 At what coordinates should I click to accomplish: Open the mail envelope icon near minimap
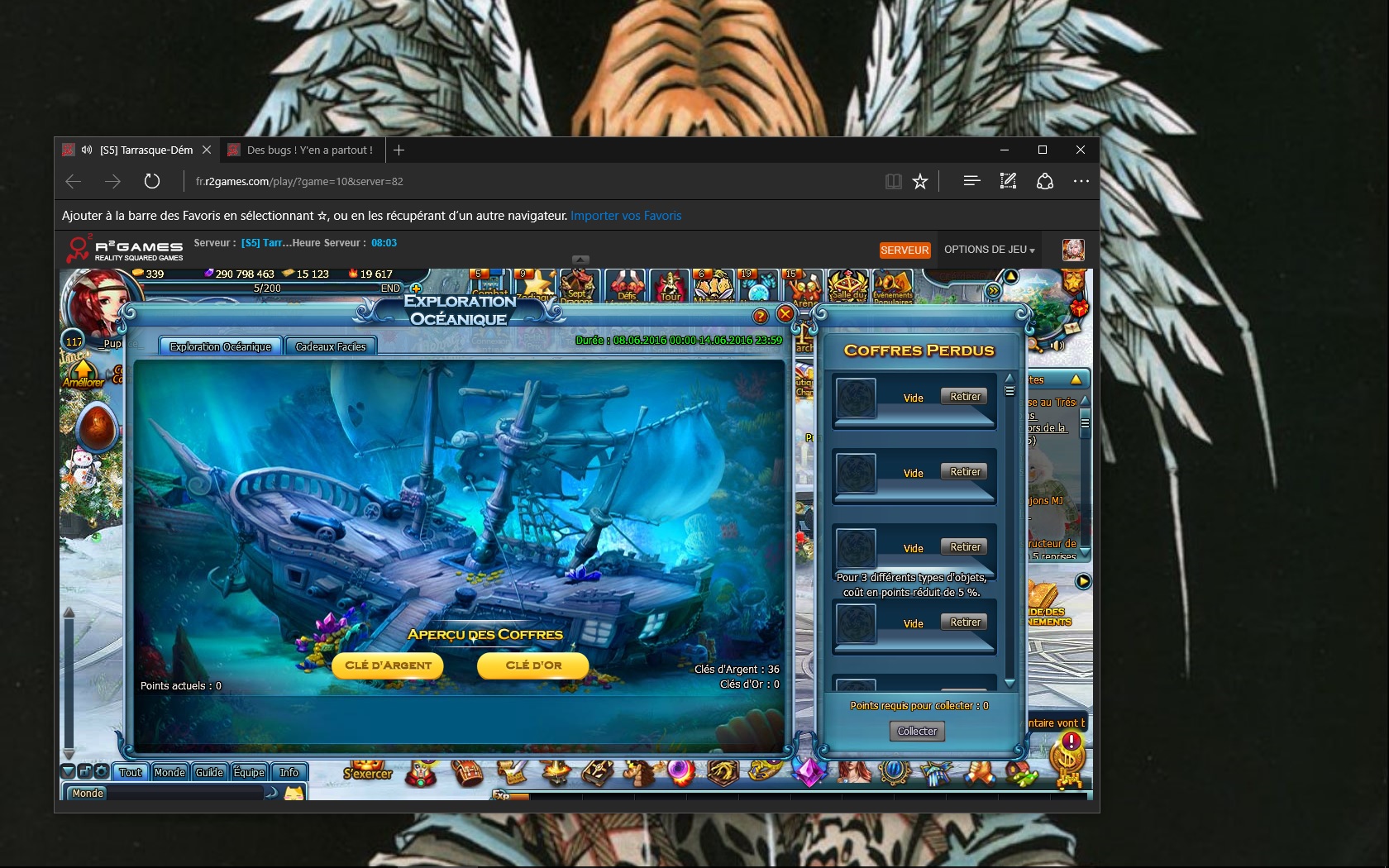[x=1072, y=328]
